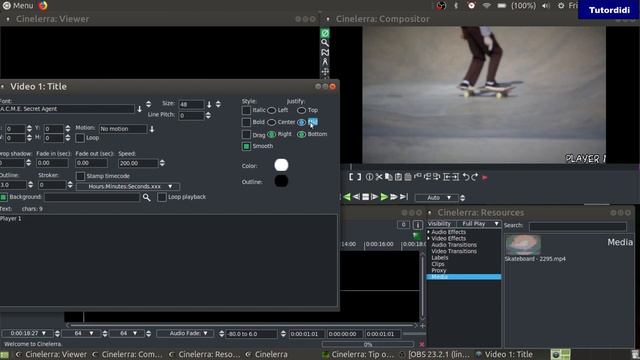Screen dimensions: 640x360
Task: Select Video Transitions in Resources list
Action: click(454, 251)
